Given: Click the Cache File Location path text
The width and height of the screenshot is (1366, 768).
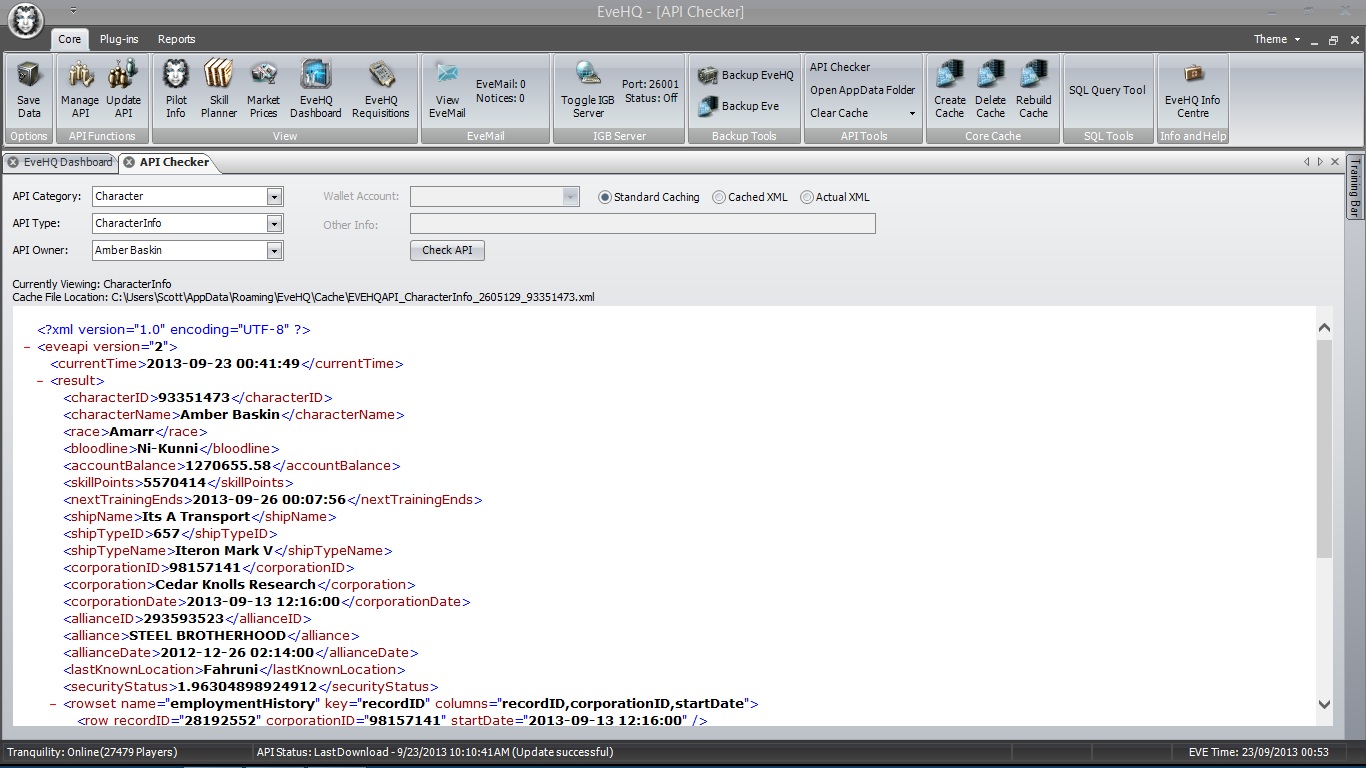Looking at the screenshot, I should (x=304, y=297).
